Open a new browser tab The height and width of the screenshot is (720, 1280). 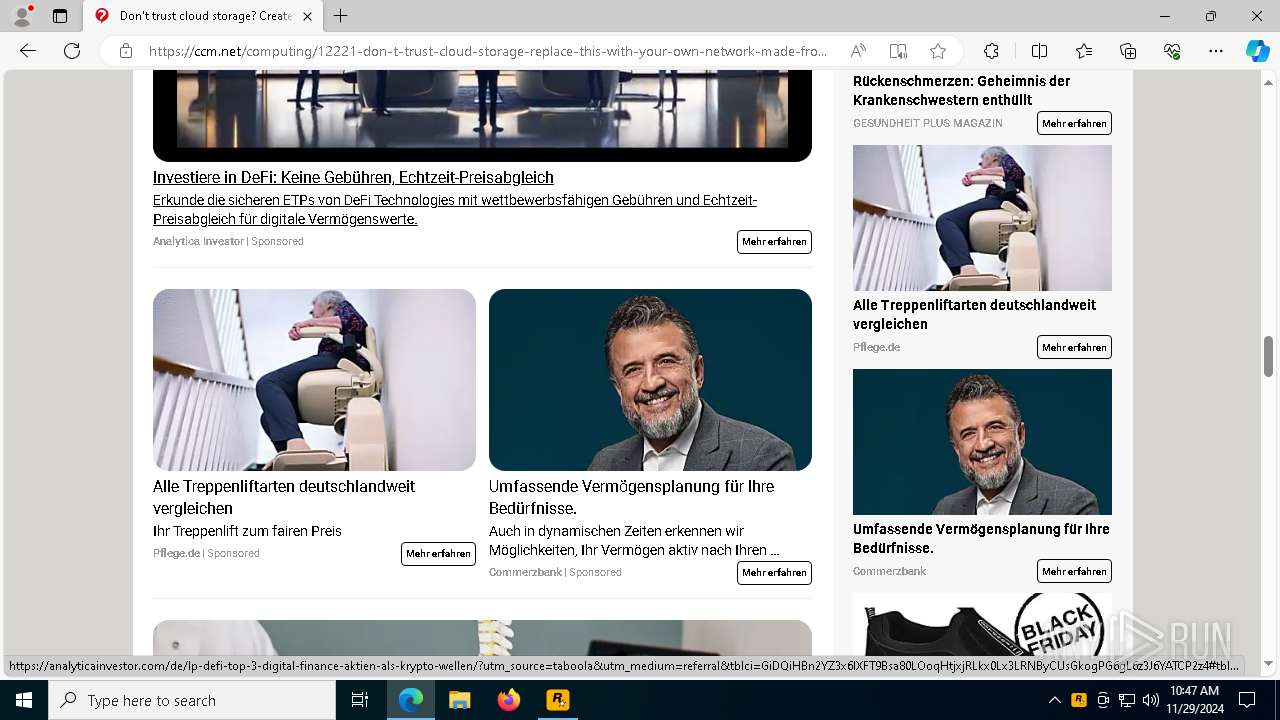[x=341, y=16]
